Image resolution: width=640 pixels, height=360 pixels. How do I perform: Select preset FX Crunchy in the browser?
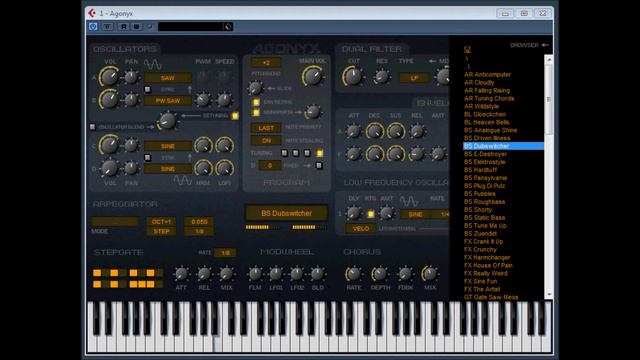pos(480,250)
